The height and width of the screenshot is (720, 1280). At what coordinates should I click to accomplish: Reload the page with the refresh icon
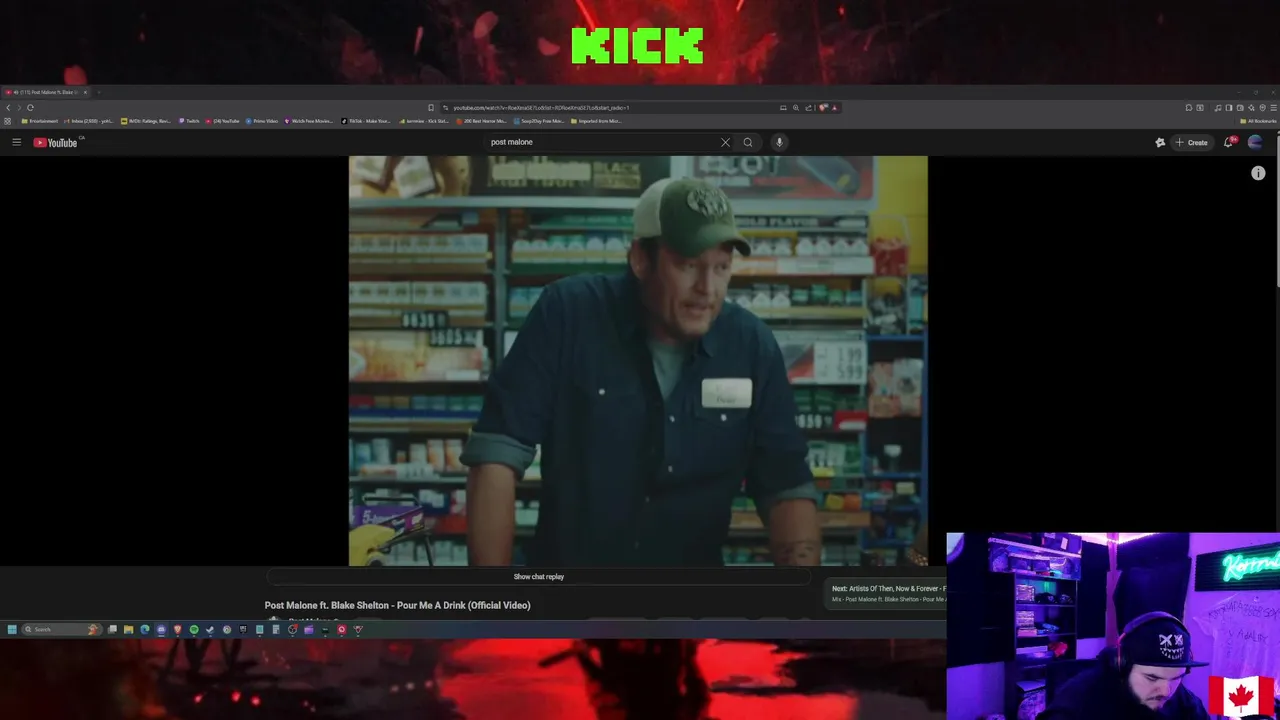coord(30,108)
